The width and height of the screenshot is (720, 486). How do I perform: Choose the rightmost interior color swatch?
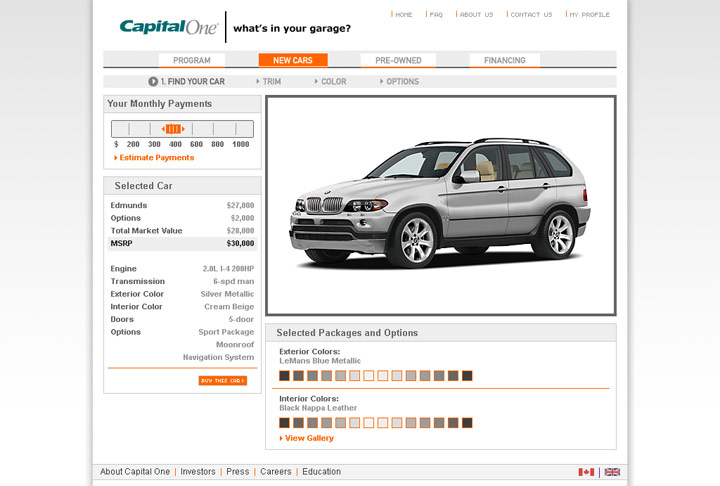coord(467,423)
